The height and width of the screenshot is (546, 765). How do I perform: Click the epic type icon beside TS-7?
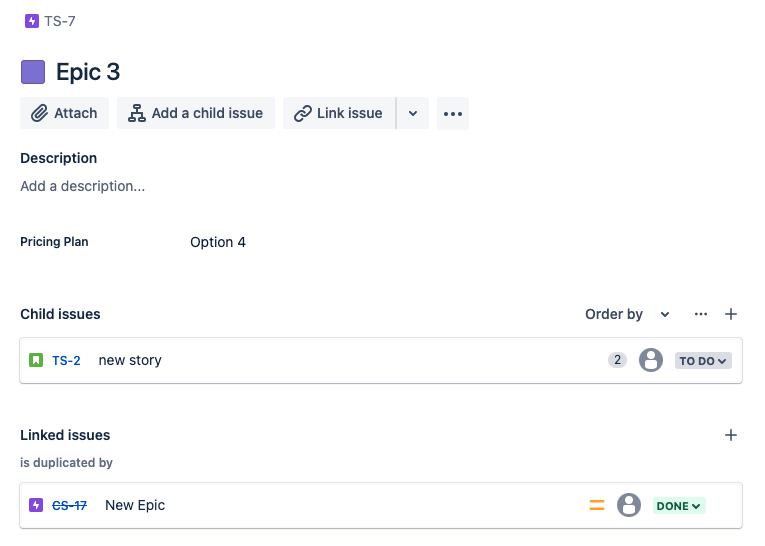pyautogui.click(x=32, y=21)
